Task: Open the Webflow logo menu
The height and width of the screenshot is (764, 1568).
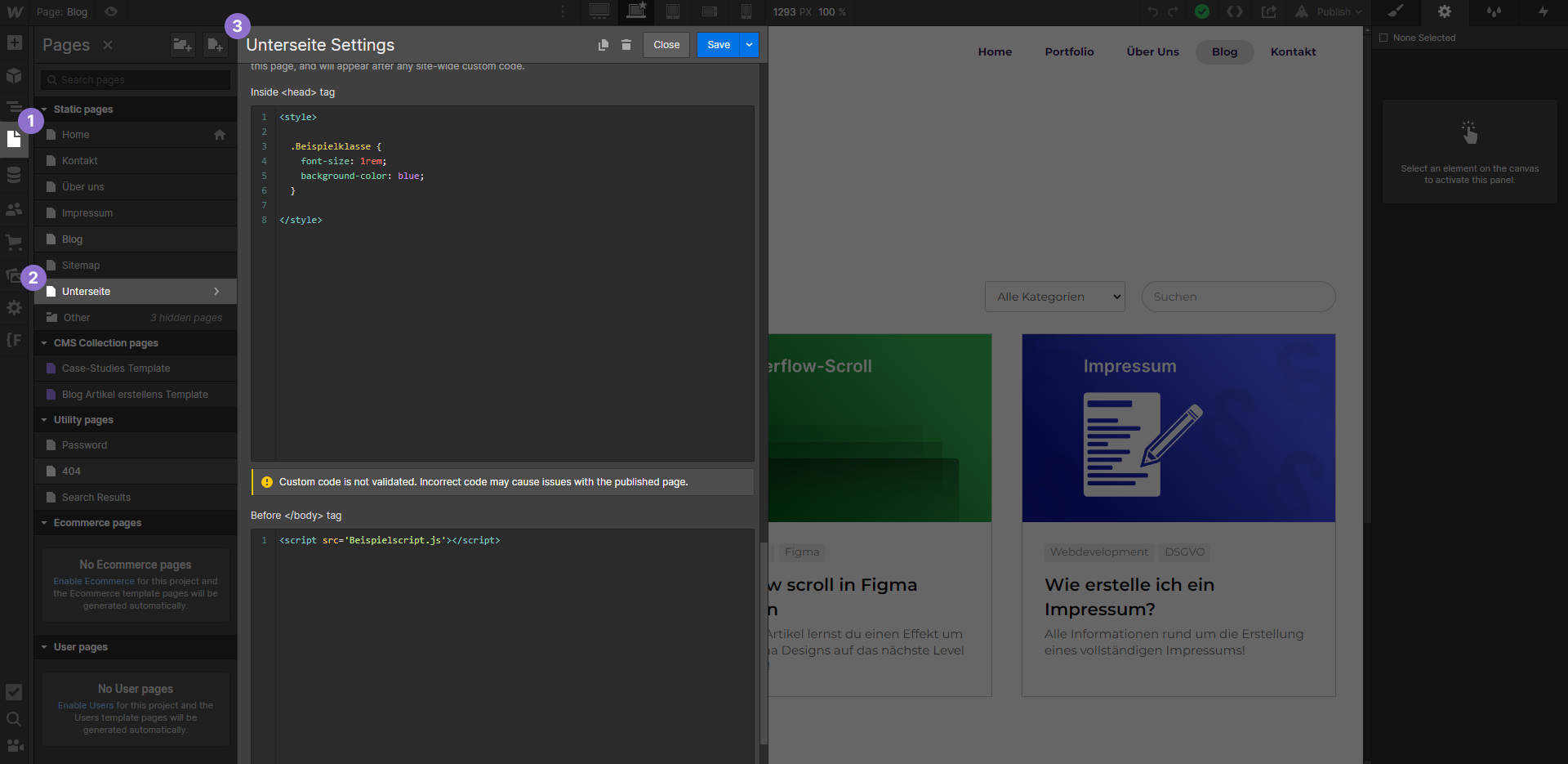Action: click(x=15, y=12)
